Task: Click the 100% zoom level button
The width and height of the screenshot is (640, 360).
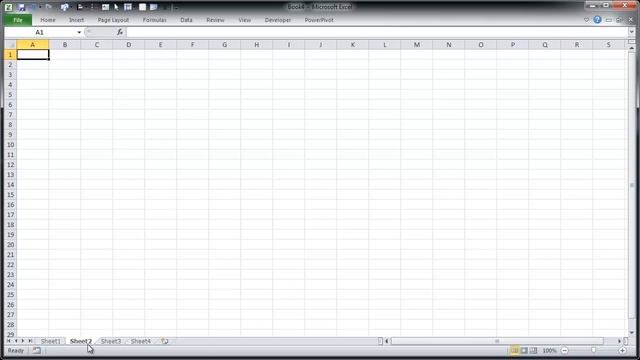Action: pyautogui.click(x=549, y=350)
